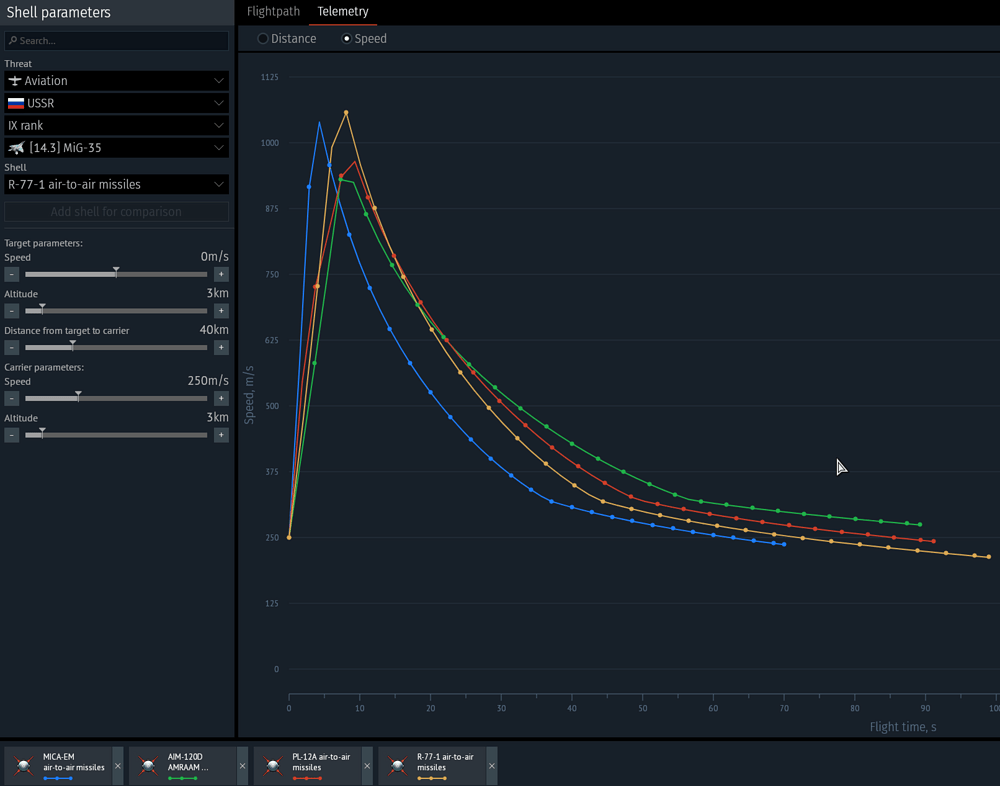Decrease distance from target to carrier
Image resolution: width=1000 pixels, height=786 pixels.
(11, 348)
